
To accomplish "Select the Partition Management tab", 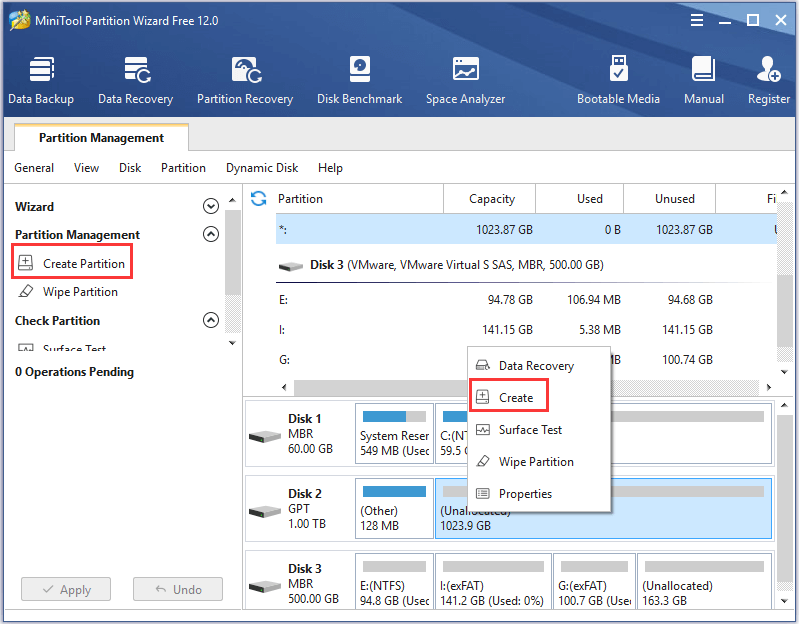I will (101, 138).
